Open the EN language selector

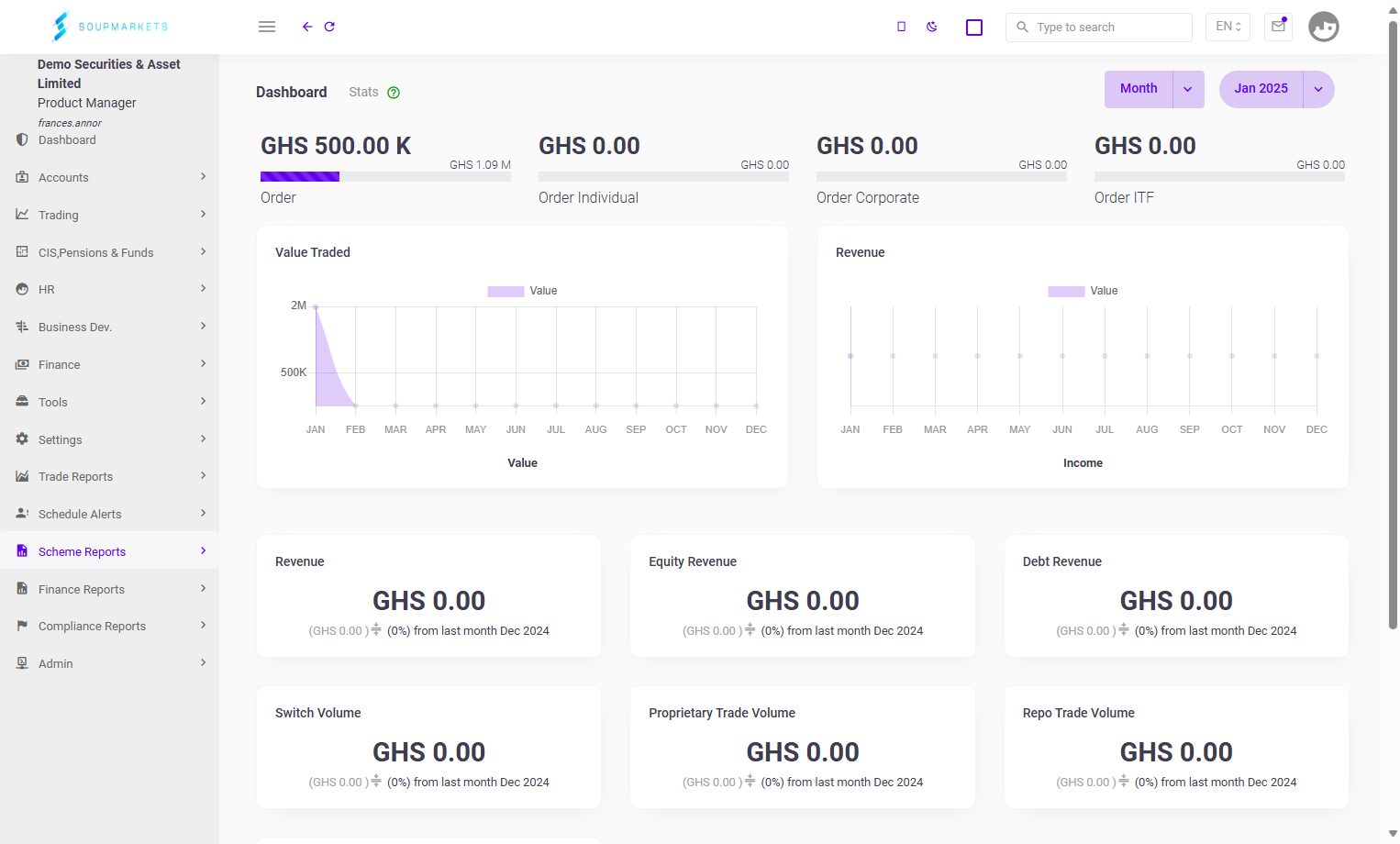pos(1228,27)
